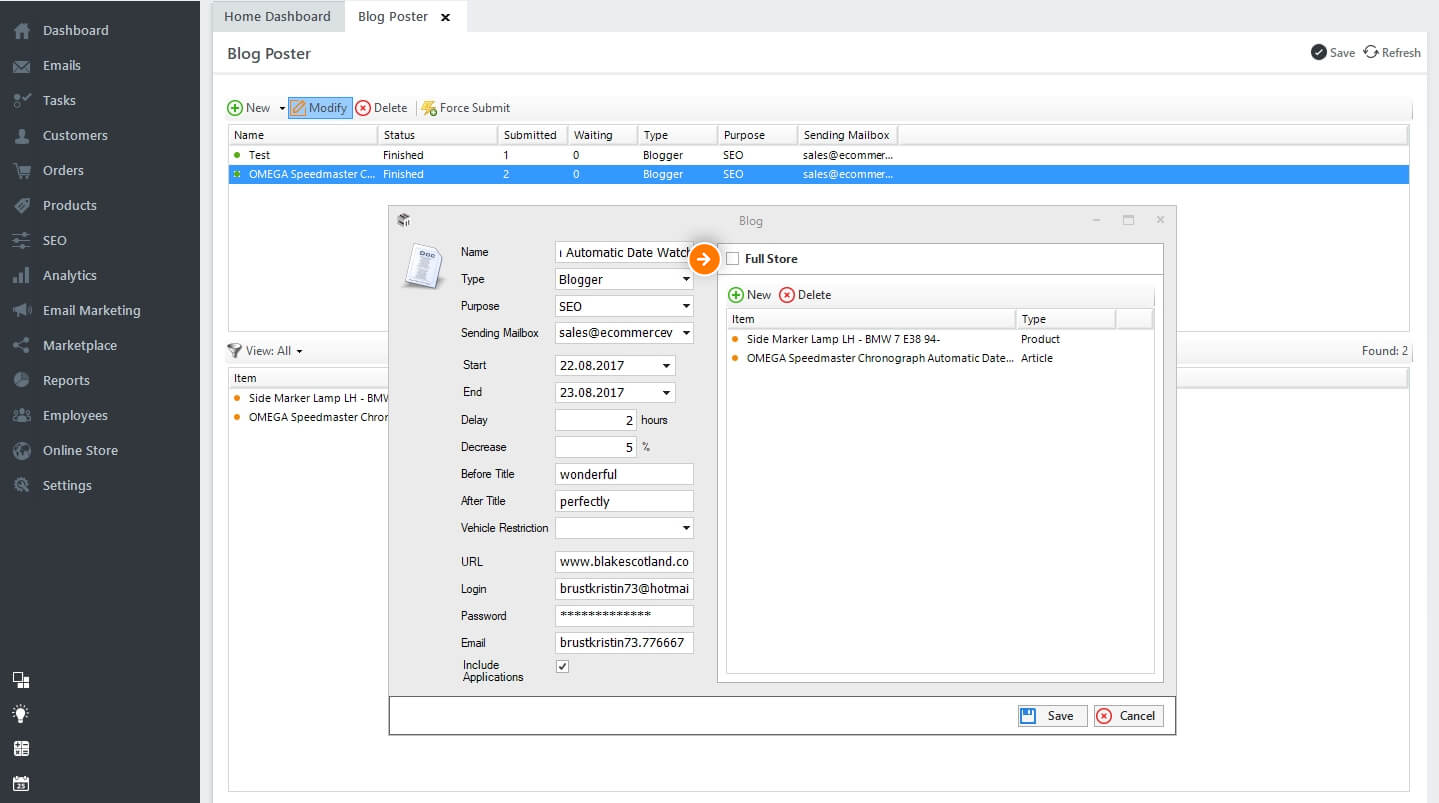Viewport: 1439px width, 803px height.
Task: Sort by the Sending Mailbox column header
Action: click(x=847, y=135)
